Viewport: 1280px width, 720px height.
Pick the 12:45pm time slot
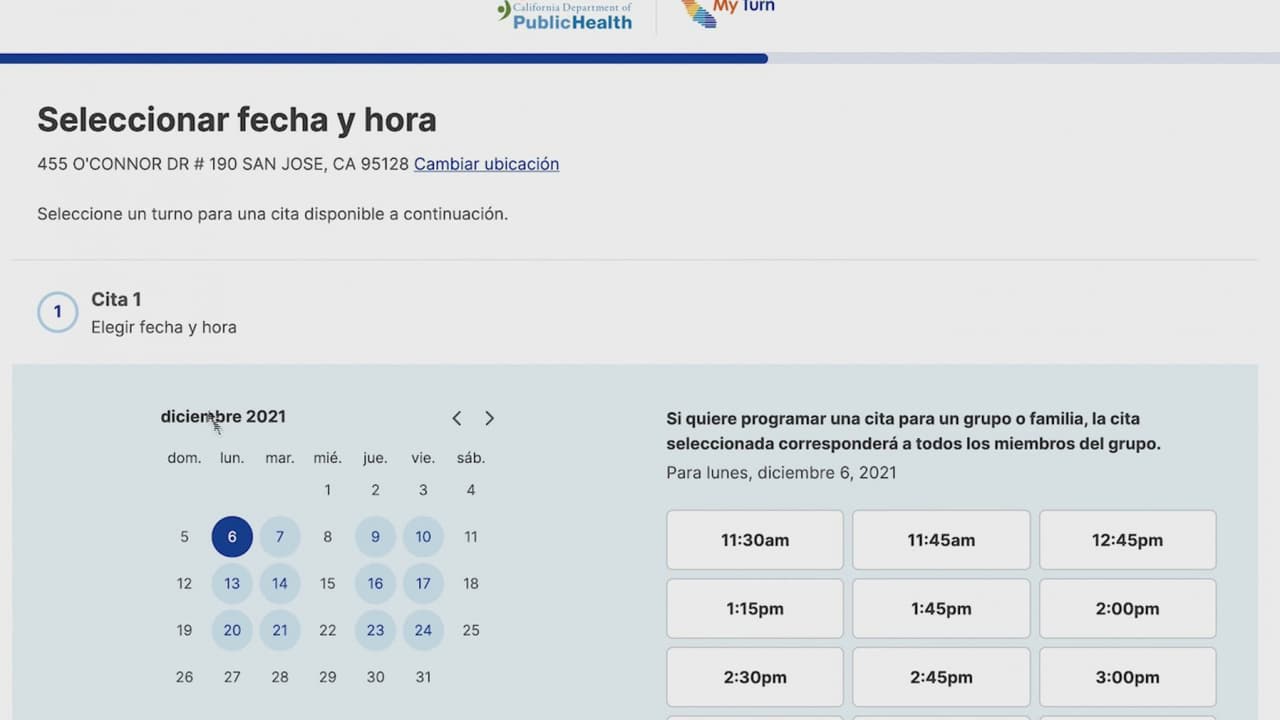pyautogui.click(x=1127, y=540)
